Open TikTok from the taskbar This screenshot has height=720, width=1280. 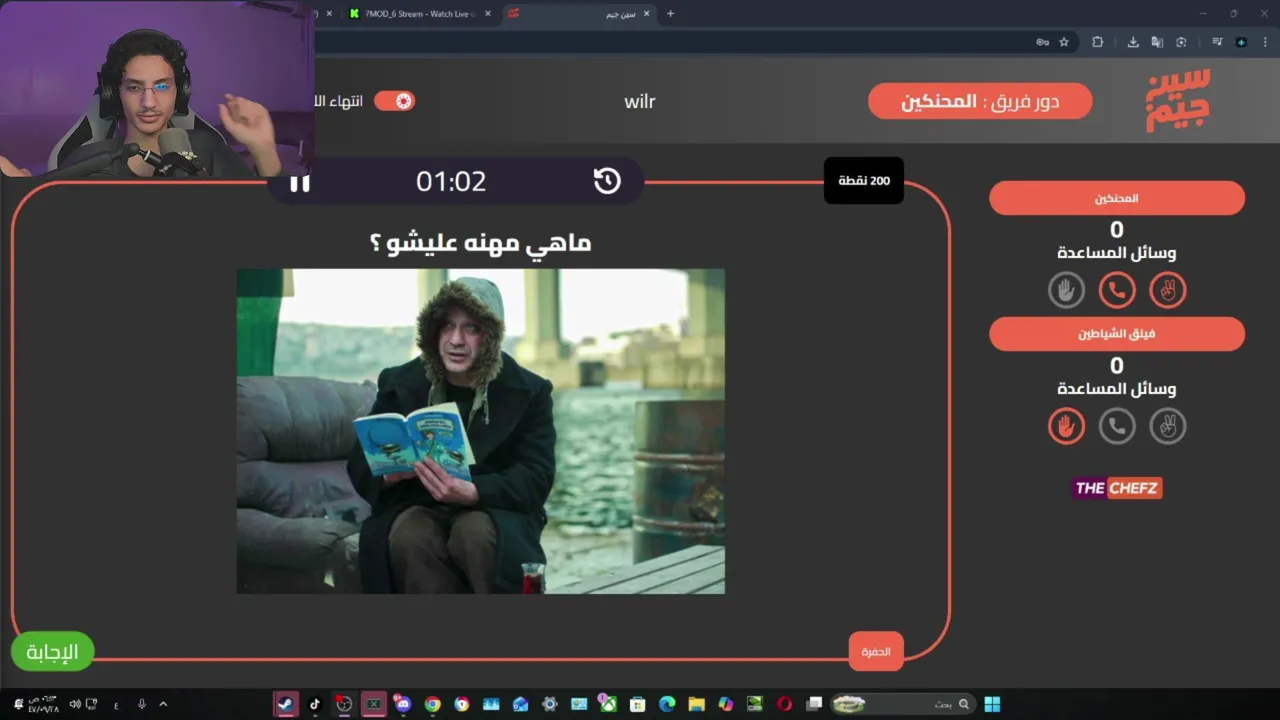[x=315, y=704]
